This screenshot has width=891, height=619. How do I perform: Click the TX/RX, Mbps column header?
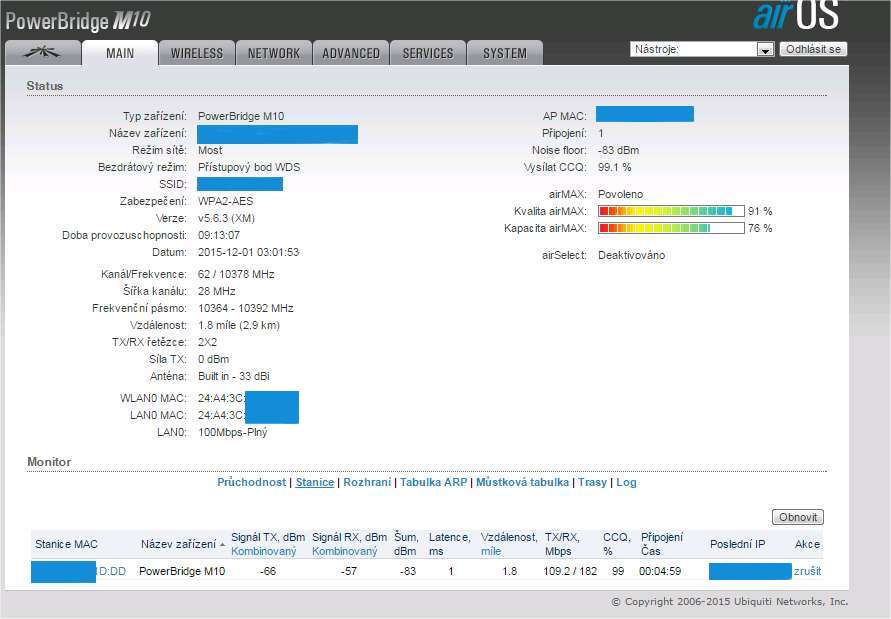(x=562, y=544)
